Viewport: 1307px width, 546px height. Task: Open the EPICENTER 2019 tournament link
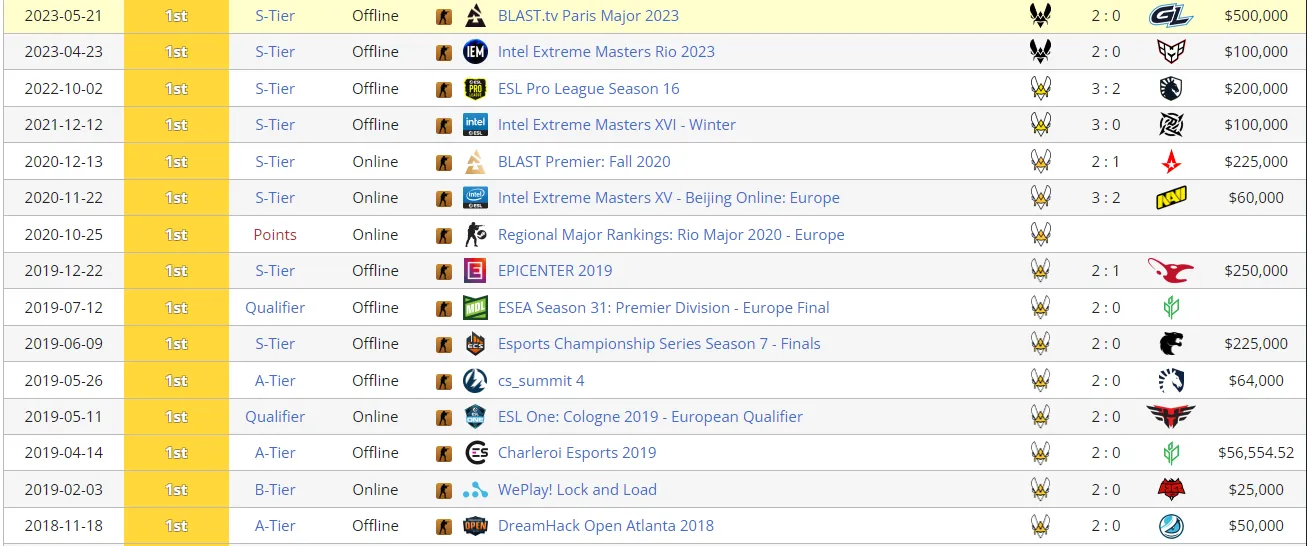coord(555,270)
